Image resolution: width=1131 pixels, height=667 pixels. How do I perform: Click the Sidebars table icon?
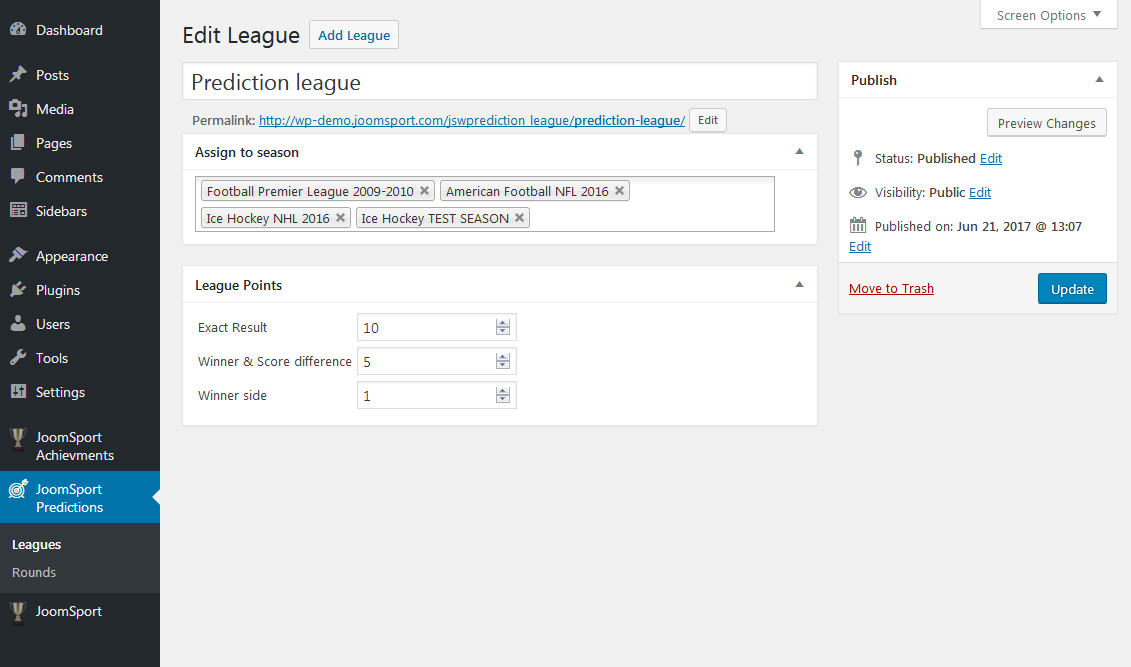18,210
